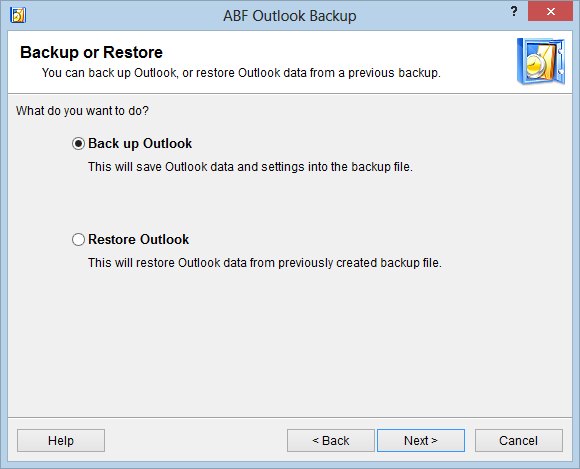The width and height of the screenshot is (580, 469).
Task: Click the header subtitle about restoring Outlook data
Action: (x=241, y=73)
